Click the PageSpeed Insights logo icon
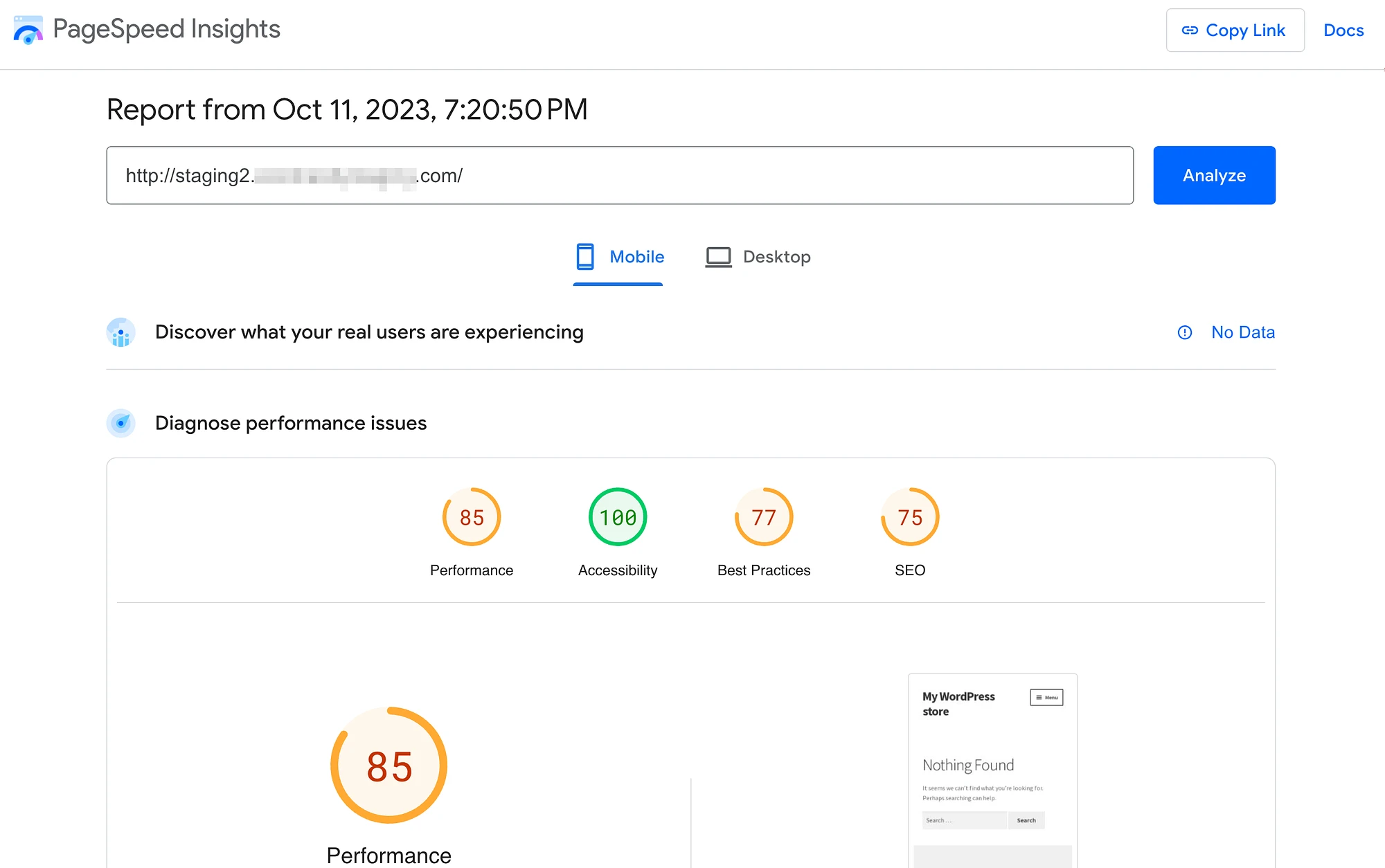1385x868 pixels. tap(27, 29)
